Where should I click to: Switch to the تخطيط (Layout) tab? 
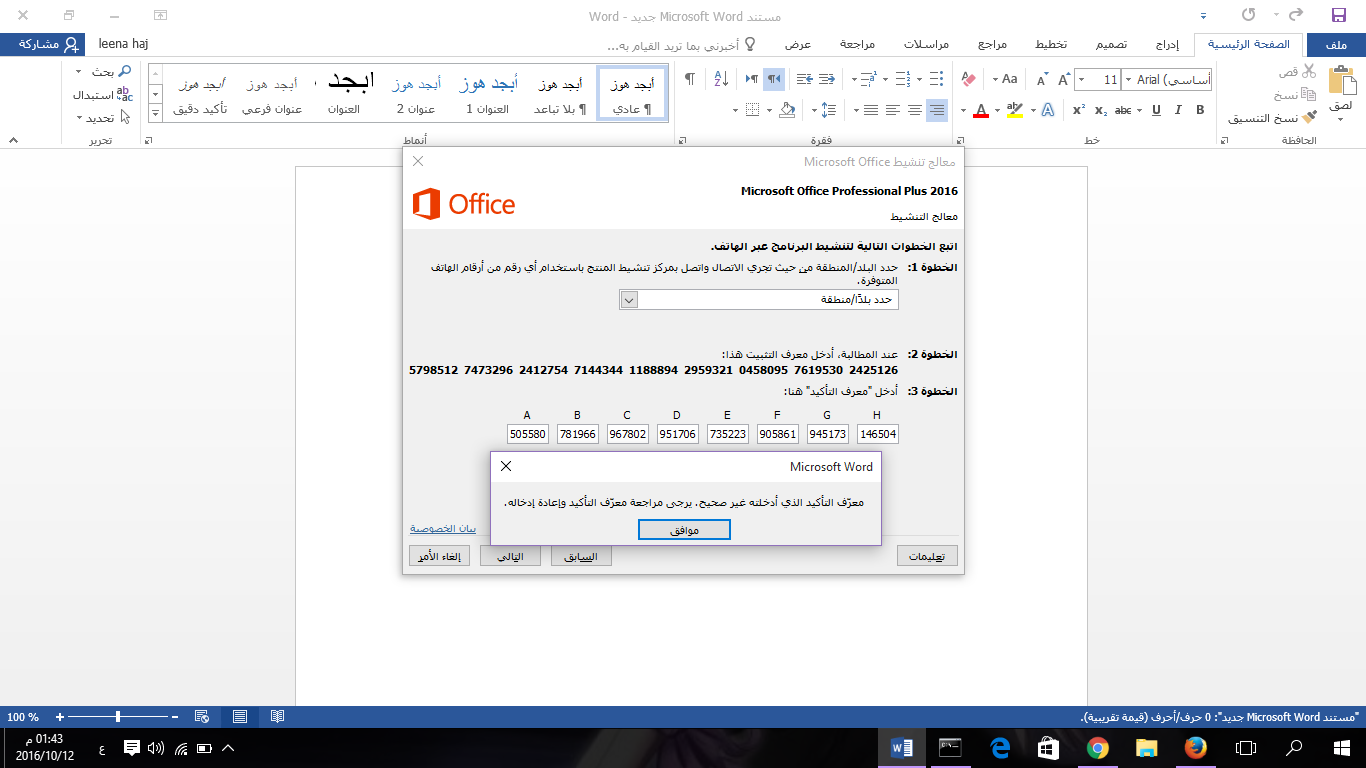1050,45
